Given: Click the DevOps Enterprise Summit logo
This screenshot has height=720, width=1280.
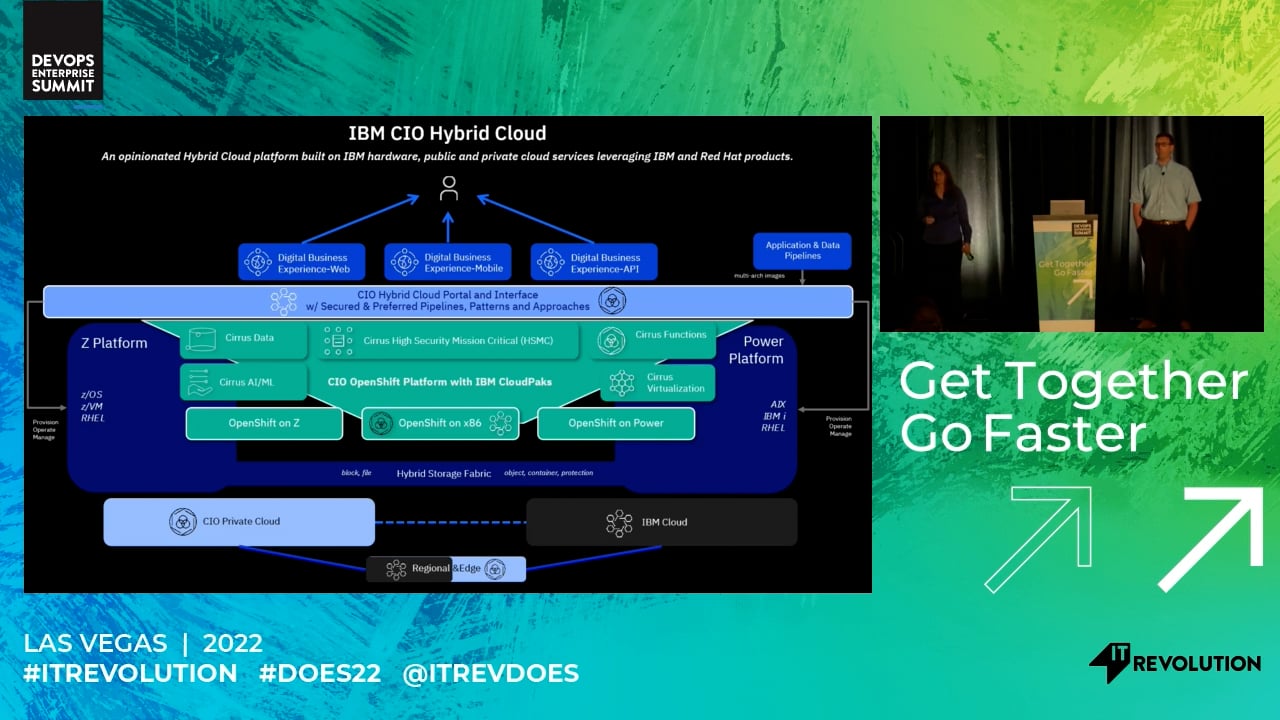Looking at the screenshot, I should click(x=62, y=50).
